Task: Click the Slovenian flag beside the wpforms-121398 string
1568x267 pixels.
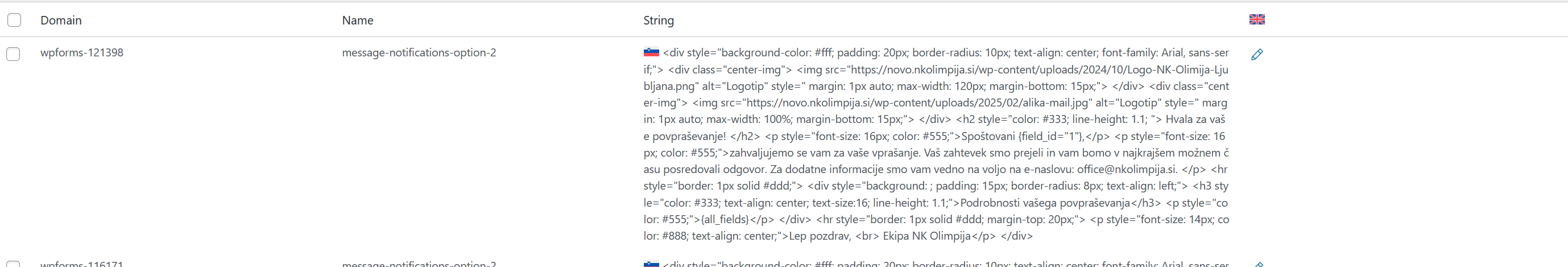Action: tap(651, 52)
